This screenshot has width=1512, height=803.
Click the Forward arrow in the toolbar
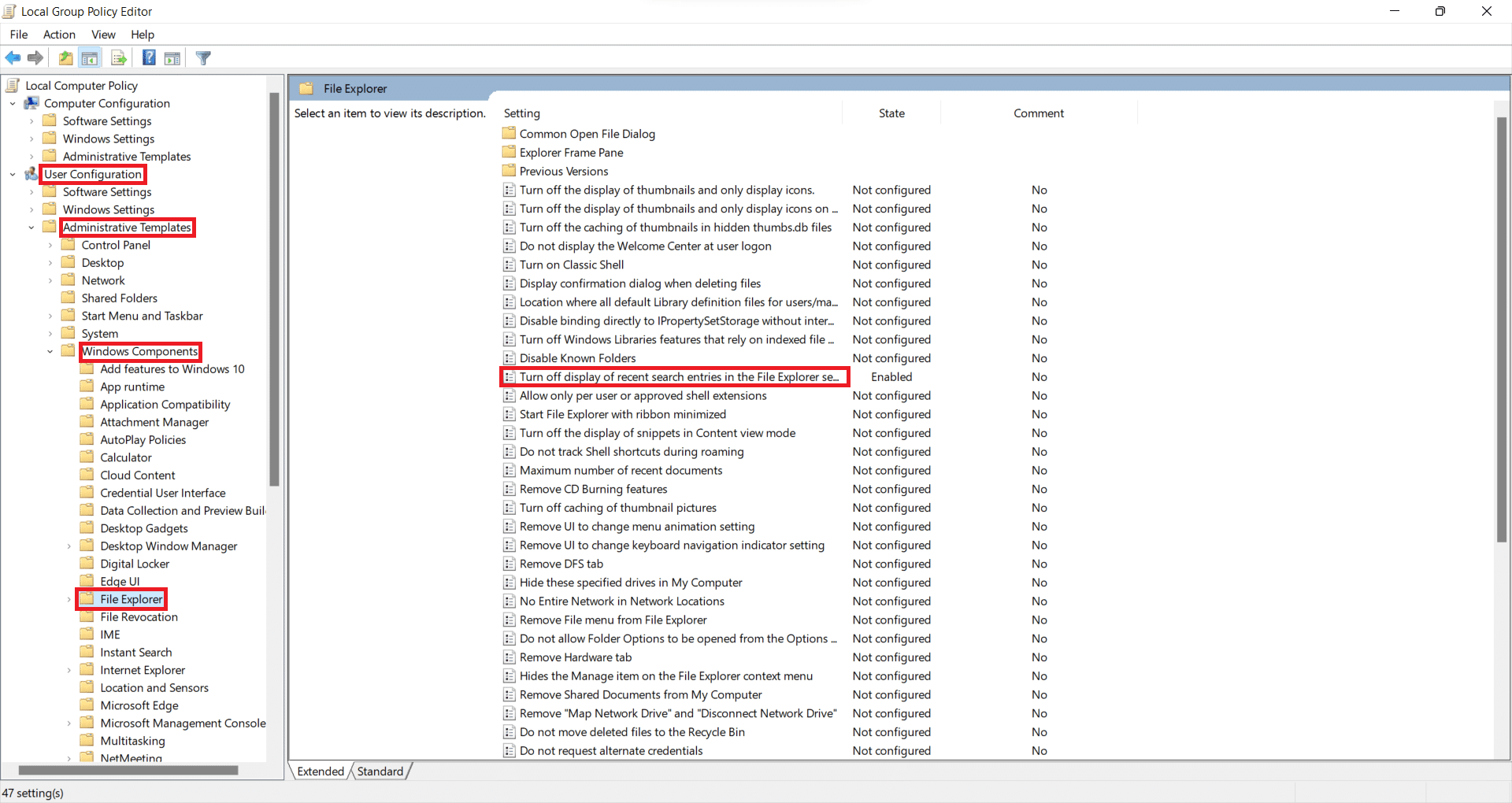tap(35, 58)
